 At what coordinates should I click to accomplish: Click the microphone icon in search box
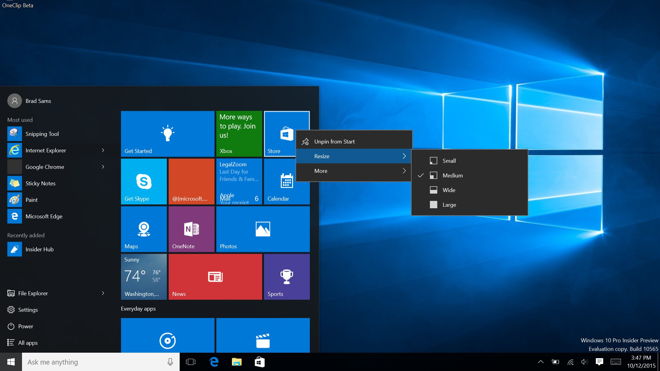pyautogui.click(x=170, y=362)
